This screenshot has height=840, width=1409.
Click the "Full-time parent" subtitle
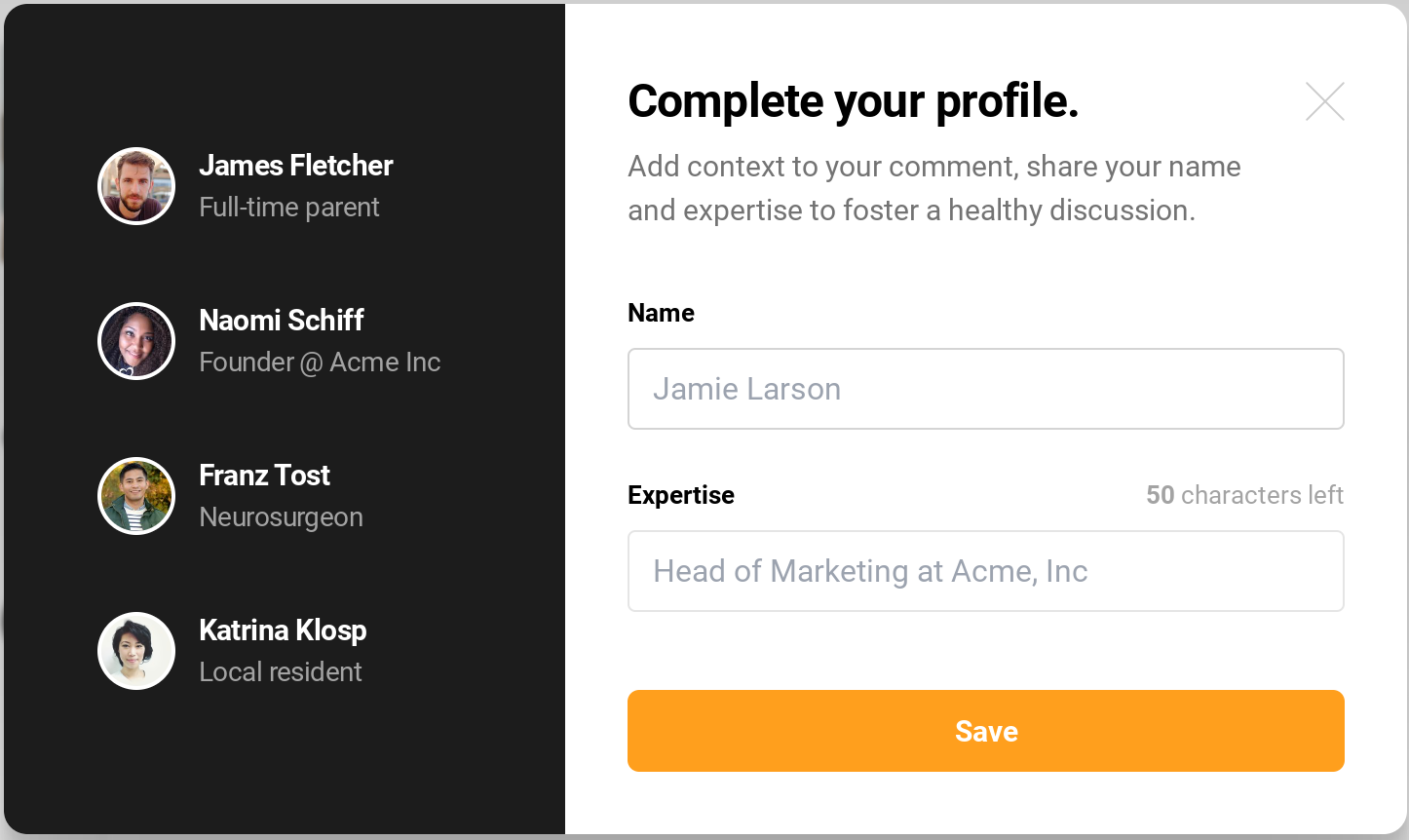coord(288,208)
